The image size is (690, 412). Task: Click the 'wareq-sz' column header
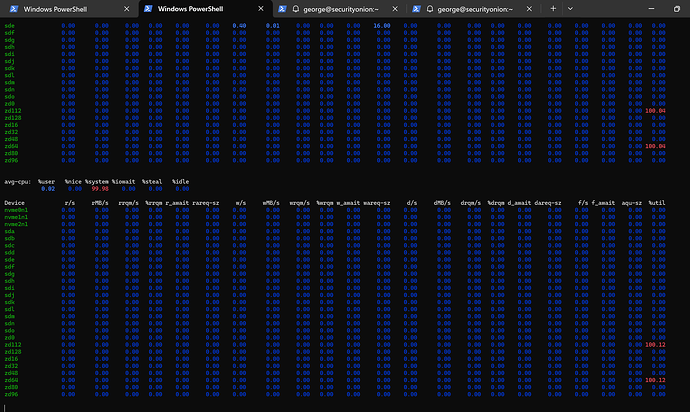(x=377, y=203)
